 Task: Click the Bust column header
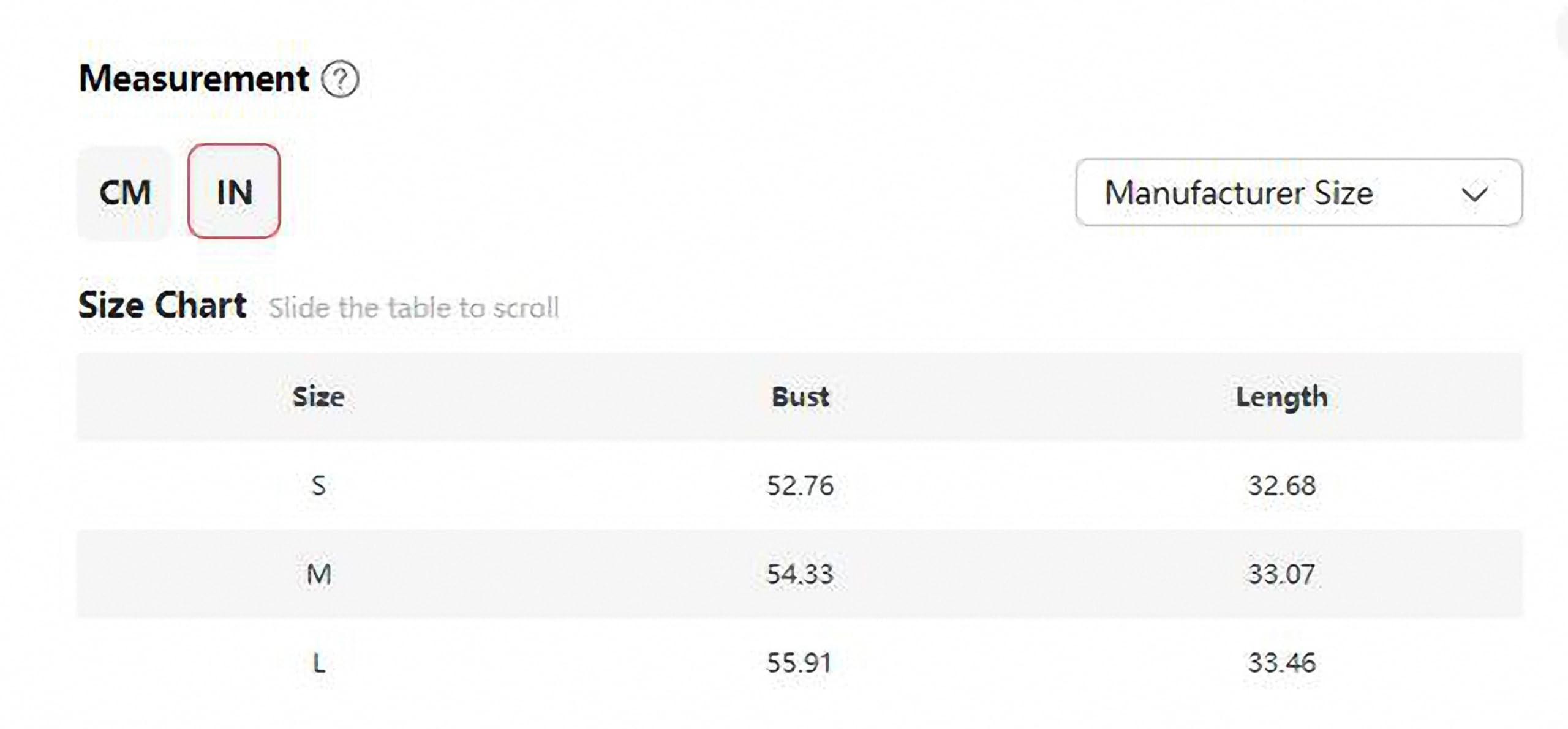tap(800, 397)
